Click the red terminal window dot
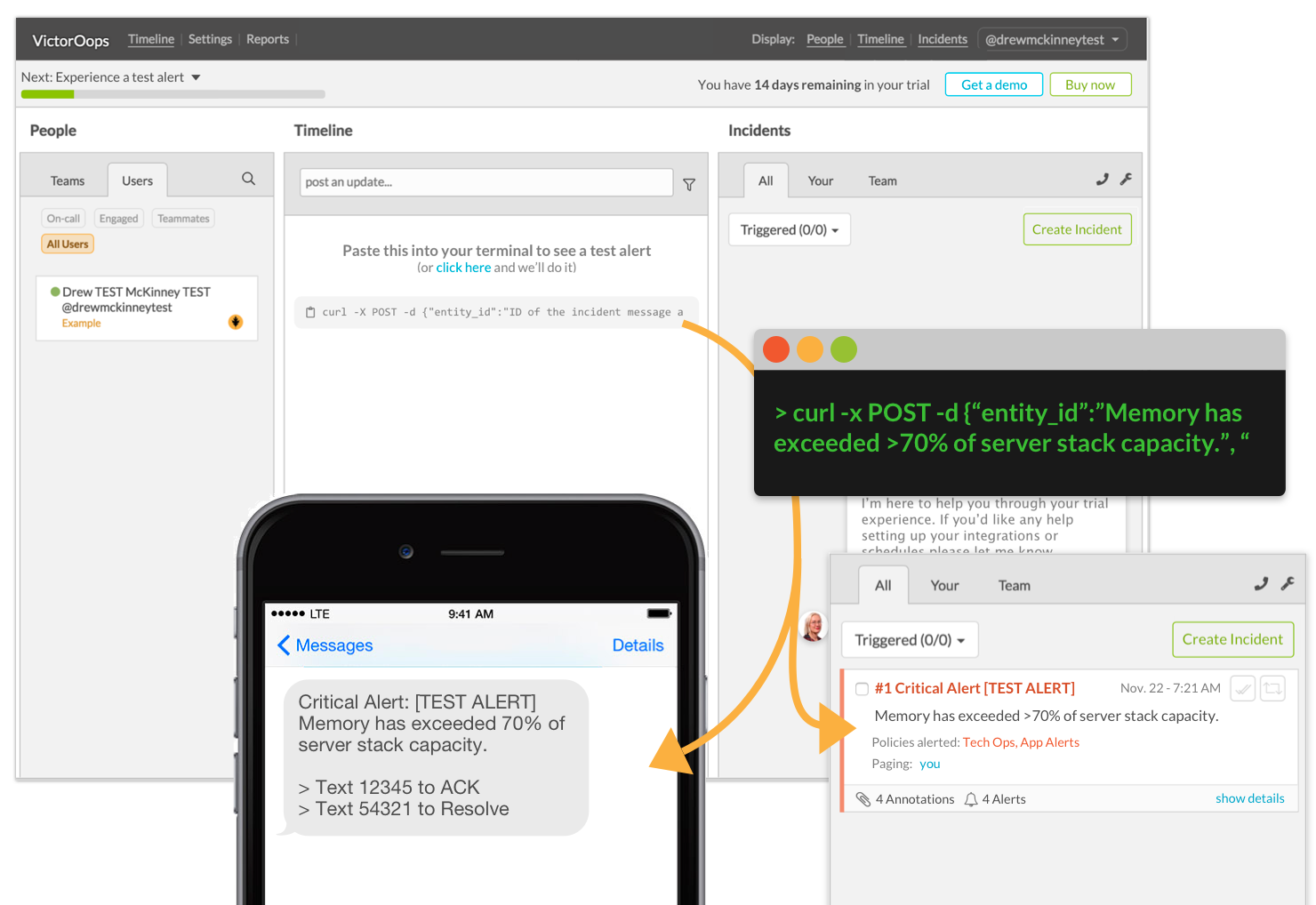This screenshot has width=1316, height=905. pyautogui.click(x=776, y=349)
